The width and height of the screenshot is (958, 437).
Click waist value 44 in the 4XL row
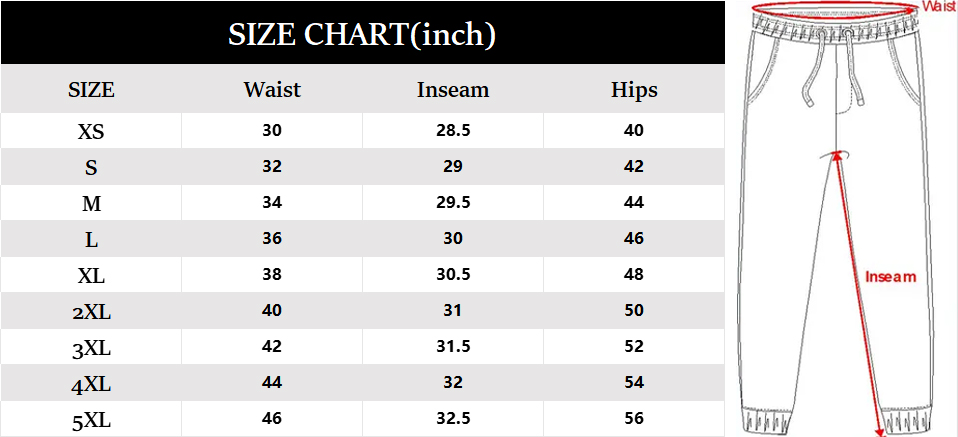pos(272,382)
